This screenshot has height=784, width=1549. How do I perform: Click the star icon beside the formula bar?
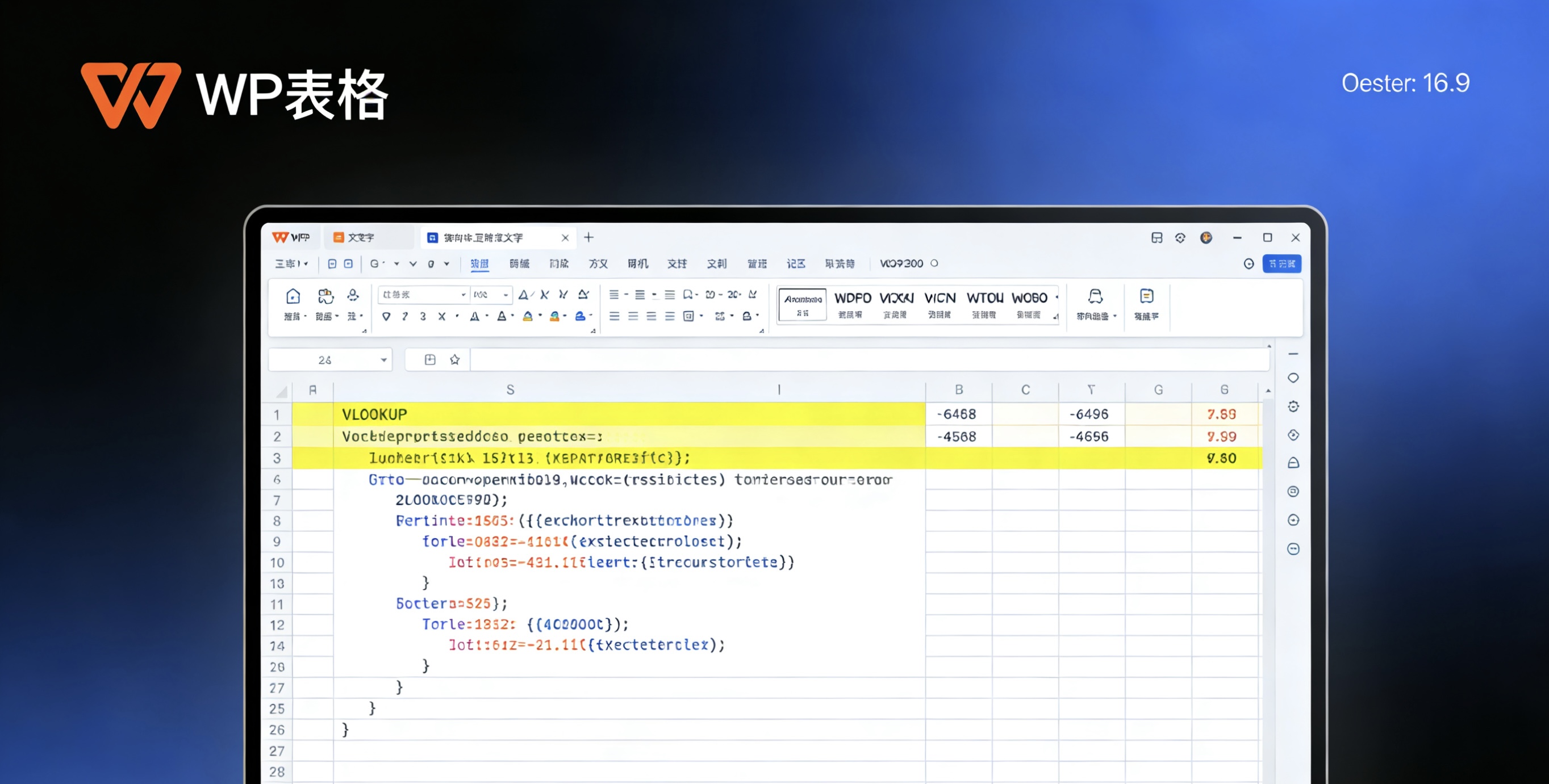point(454,360)
